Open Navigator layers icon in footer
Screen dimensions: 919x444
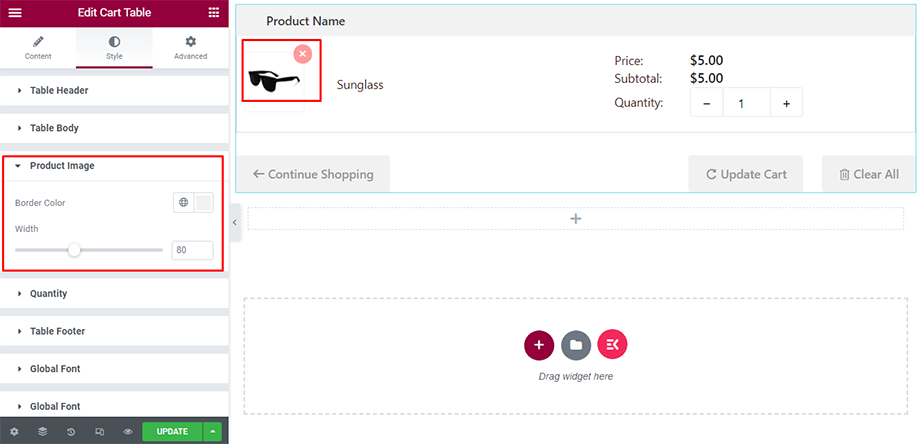click(x=42, y=432)
